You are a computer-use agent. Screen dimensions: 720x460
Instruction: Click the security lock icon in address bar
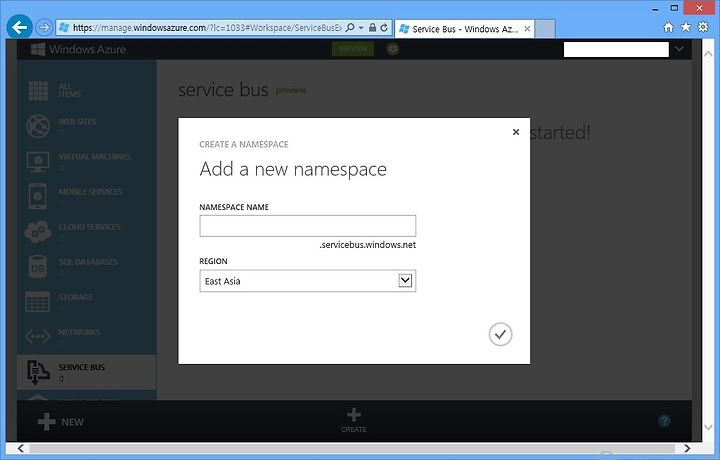pos(372,28)
